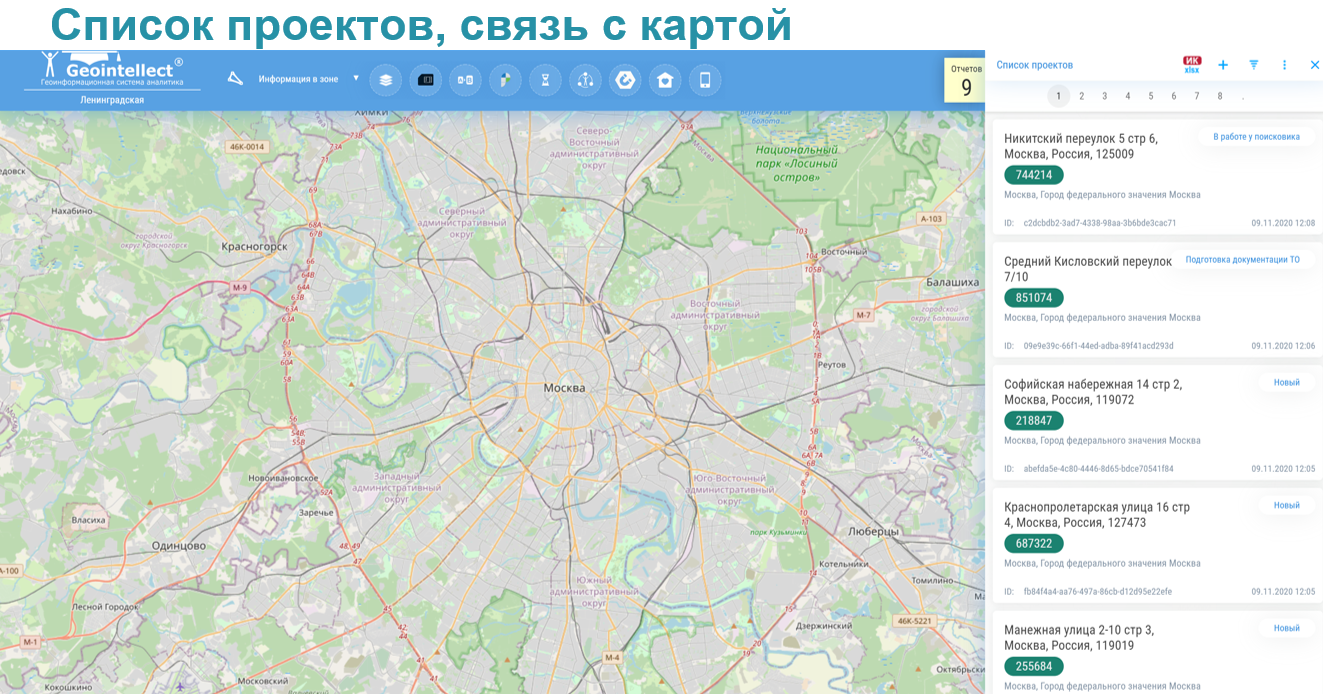Open the map layers stack icon
This screenshot has width=1323, height=694.
(385, 80)
